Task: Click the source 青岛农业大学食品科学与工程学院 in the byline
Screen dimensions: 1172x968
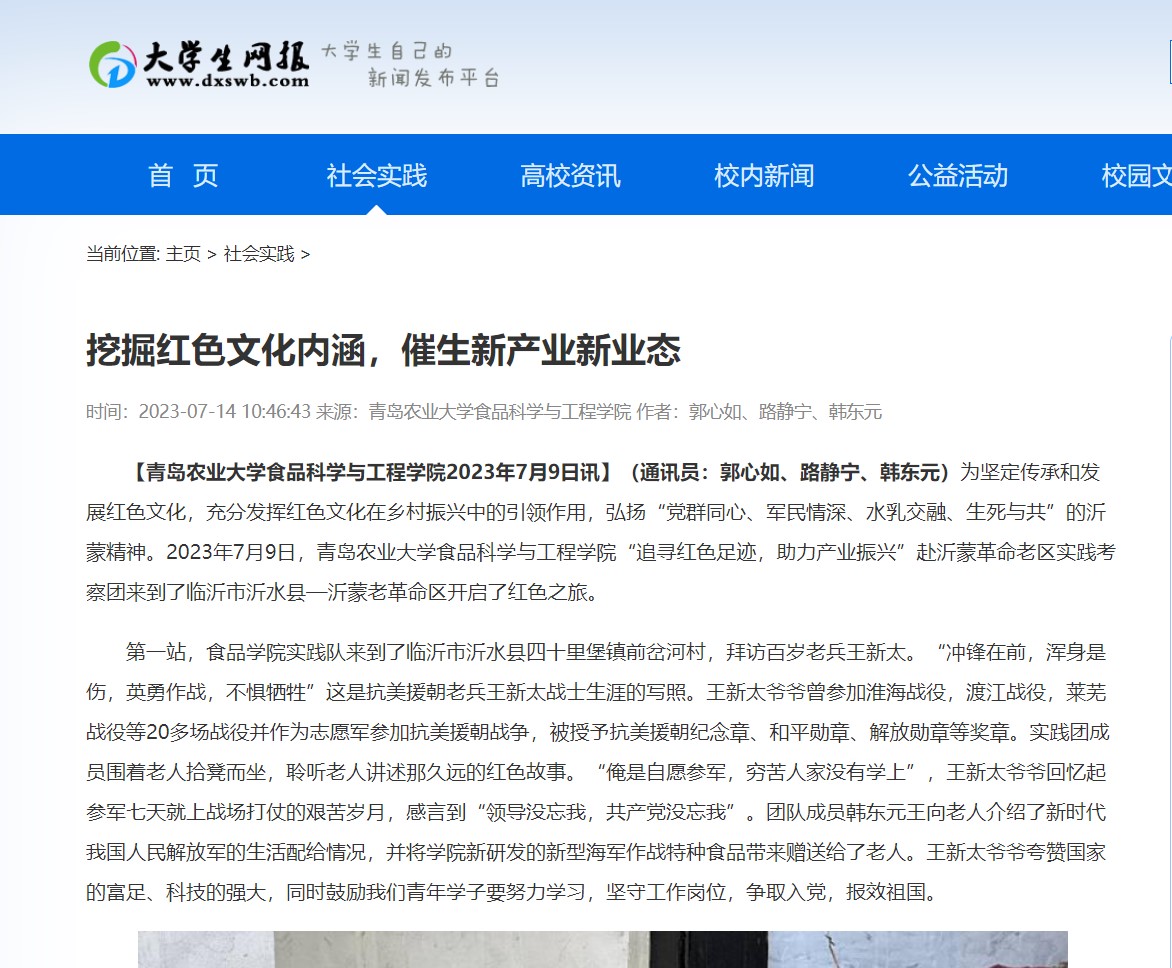Action: click(500, 412)
